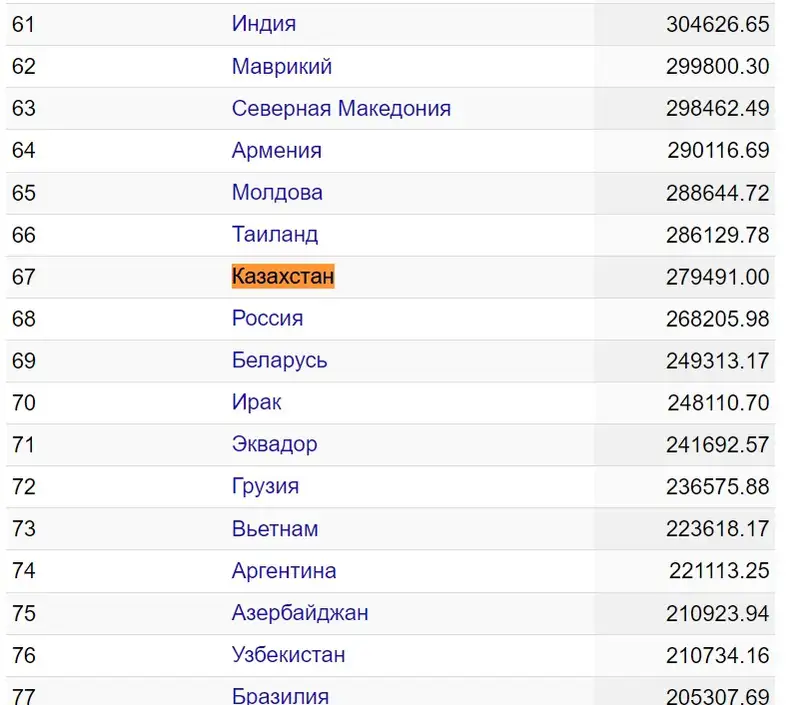This screenshot has height=705, width=800.
Task: Click the Аргентина link
Action: (284, 571)
